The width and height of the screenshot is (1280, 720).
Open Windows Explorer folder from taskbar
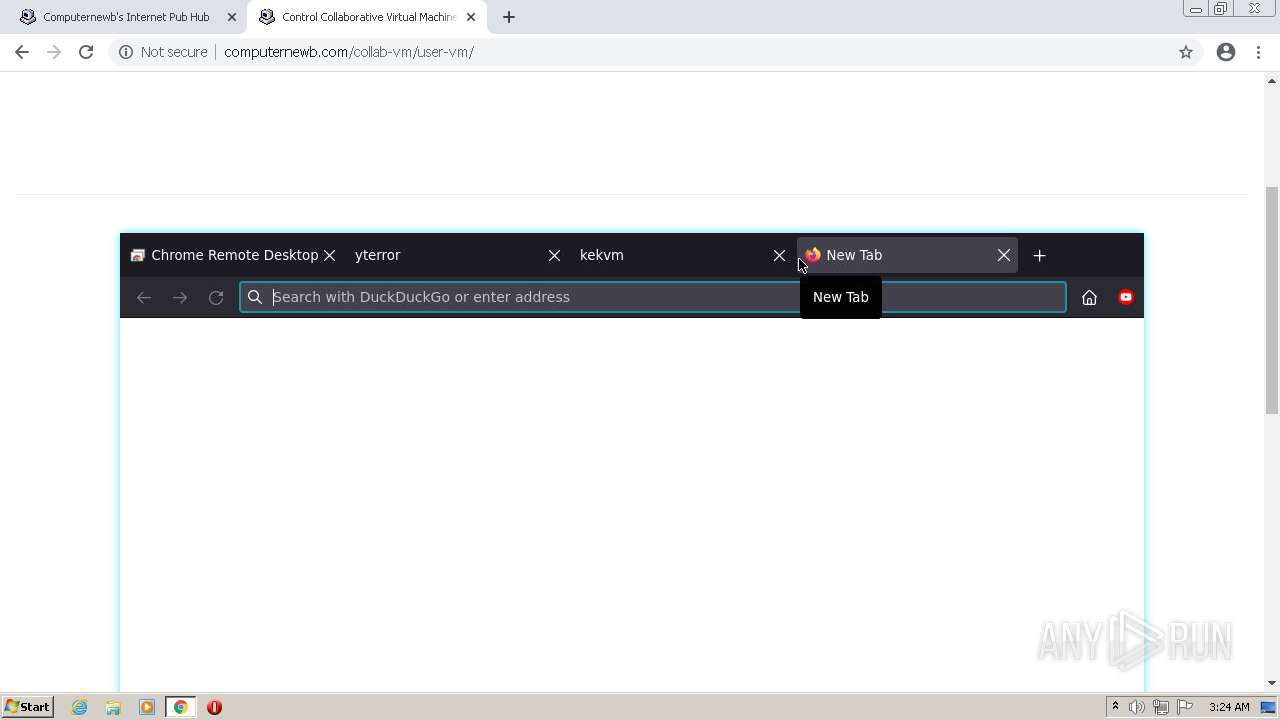(113, 707)
